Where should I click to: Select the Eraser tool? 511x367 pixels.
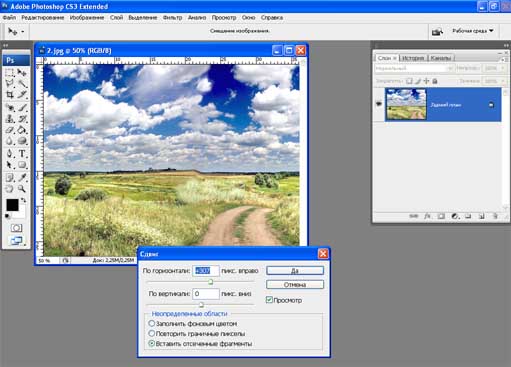click(x=10, y=130)
